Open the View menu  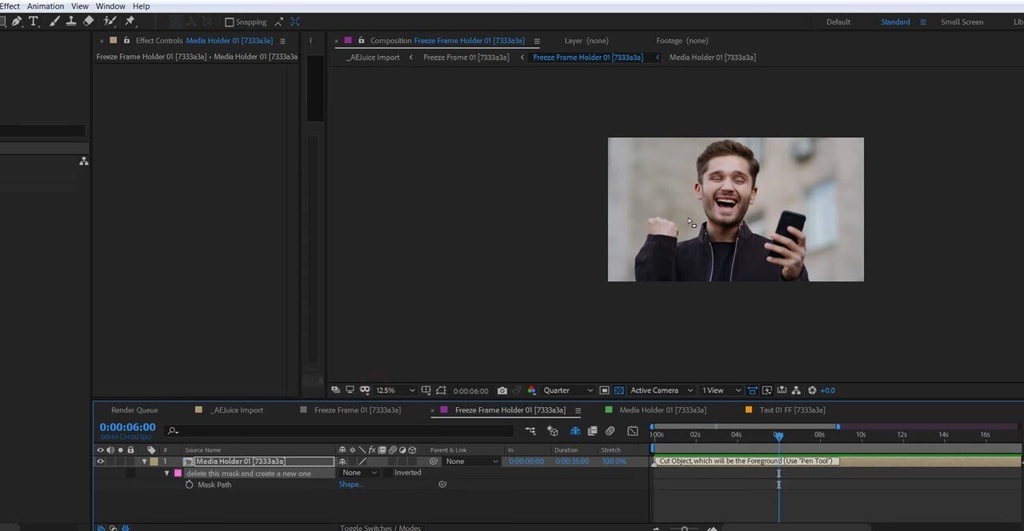[80, 6]
